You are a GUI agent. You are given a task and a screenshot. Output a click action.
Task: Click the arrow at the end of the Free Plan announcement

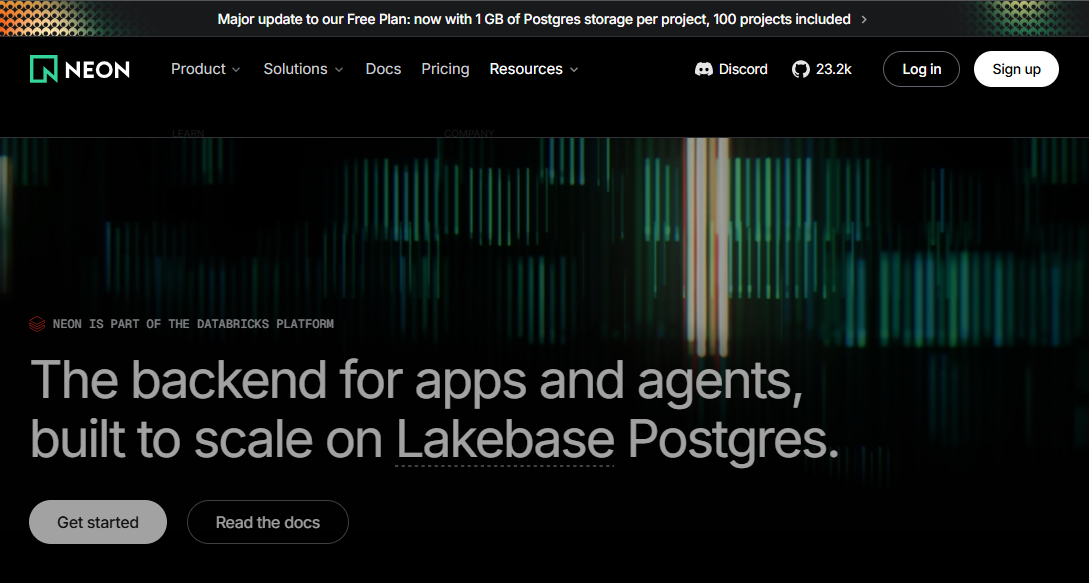tap(864, 19)
